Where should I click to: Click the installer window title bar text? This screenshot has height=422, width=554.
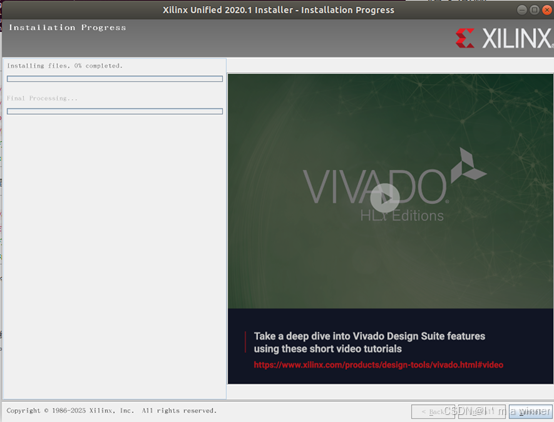[x=278, y=10]
